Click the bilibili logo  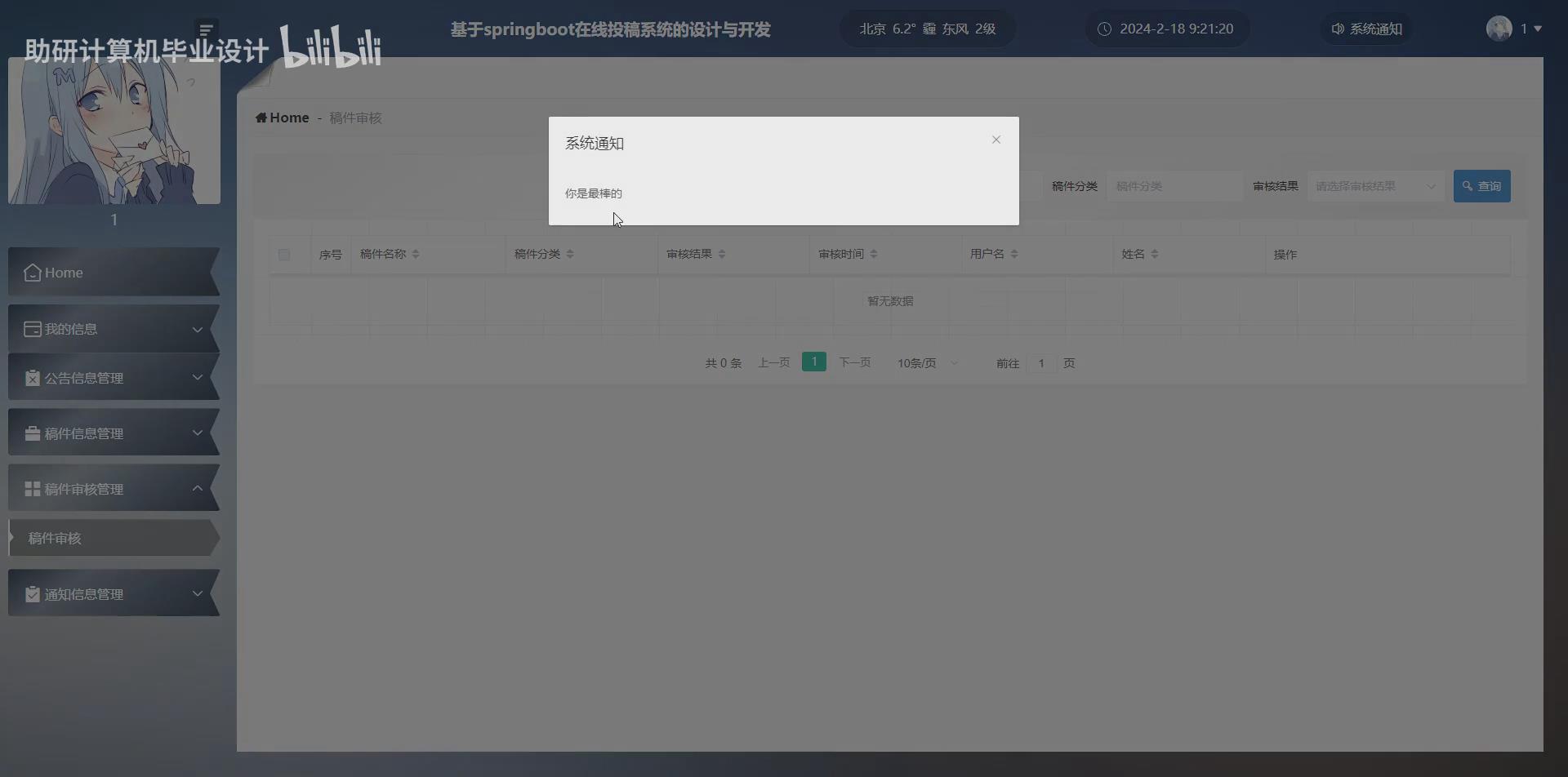pyautogui.click(x=330, y=45)
